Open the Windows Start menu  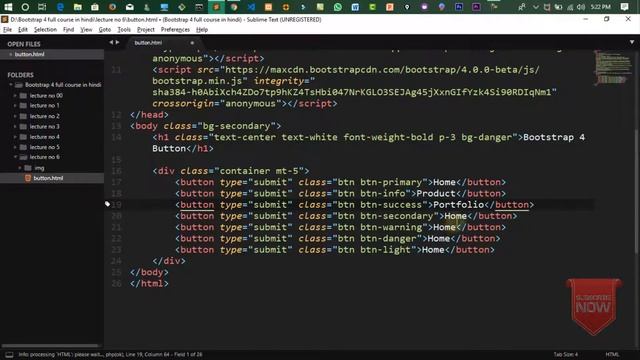coord(8,7)
